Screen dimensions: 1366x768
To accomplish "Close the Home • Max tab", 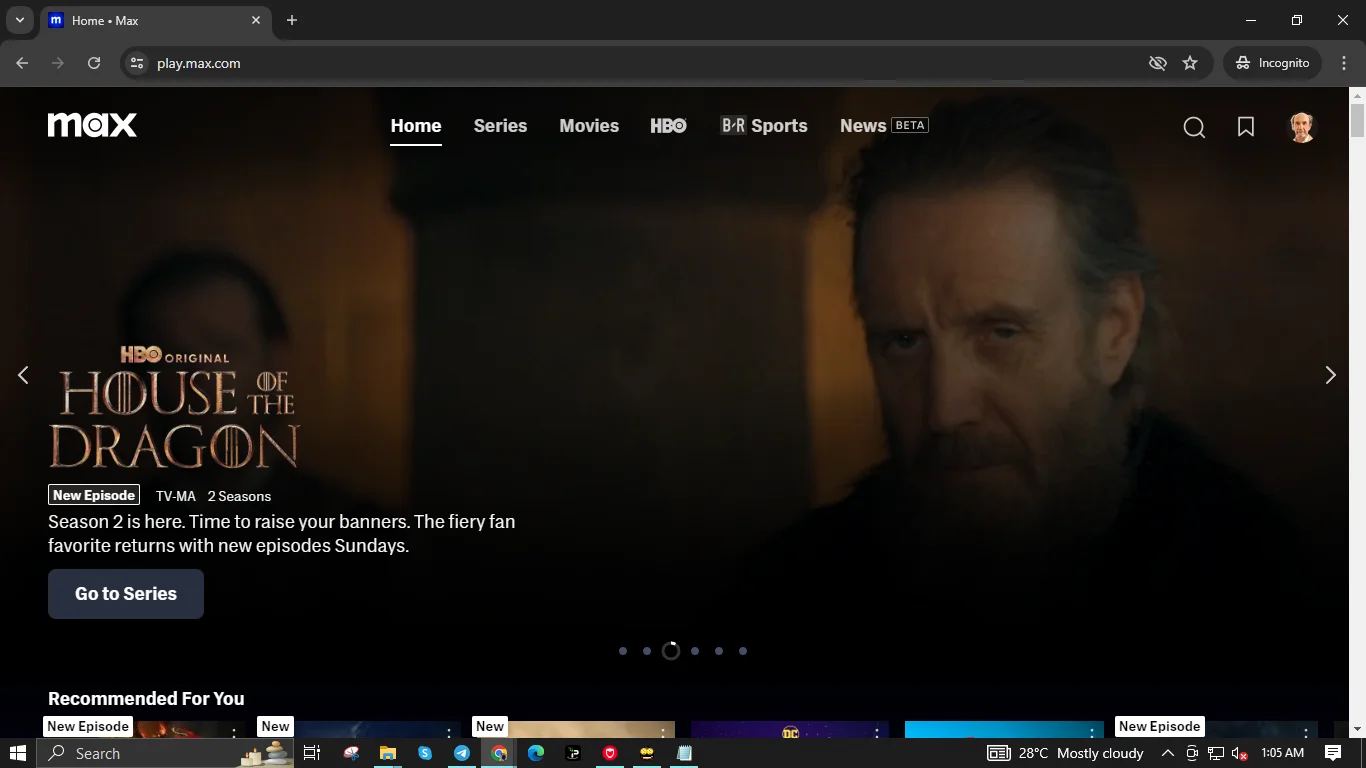I will click(256, 20).
